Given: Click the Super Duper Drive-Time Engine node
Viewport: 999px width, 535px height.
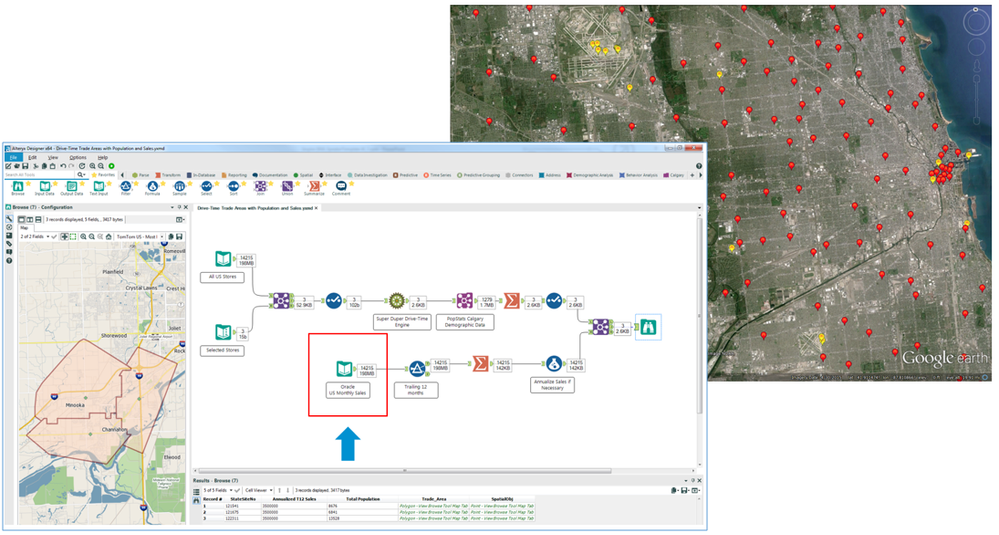Looking at the screenshot, I should point(397,300).
